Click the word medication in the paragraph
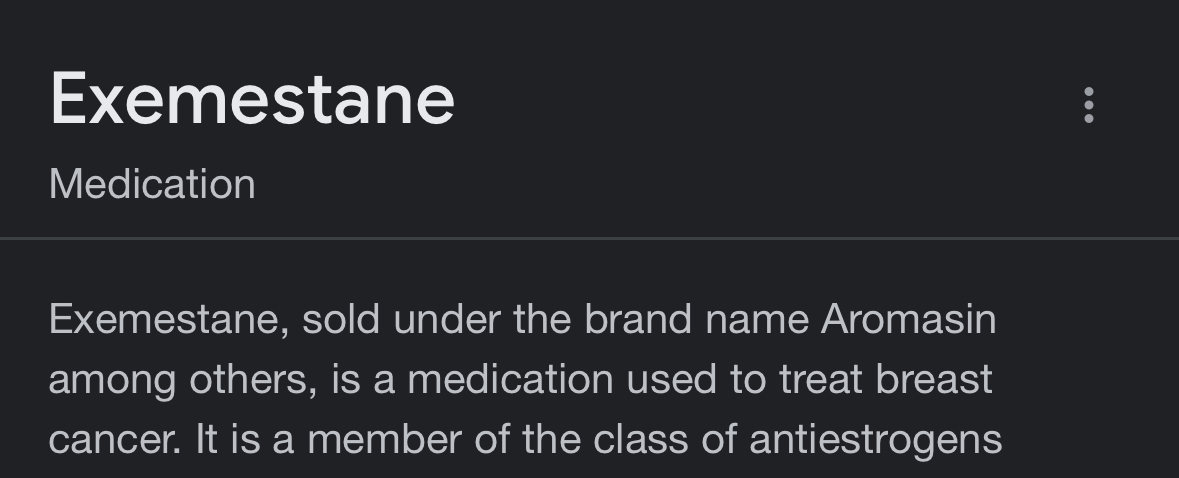Viewport: 1179px width, 478px height. point(511,379)
